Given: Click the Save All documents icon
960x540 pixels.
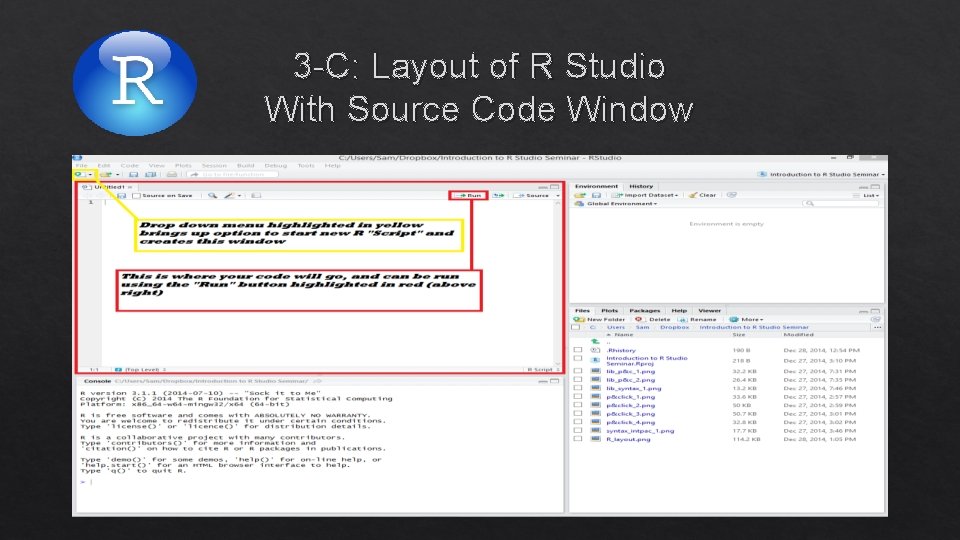Looking at the screenshot, I should (151, 174).
